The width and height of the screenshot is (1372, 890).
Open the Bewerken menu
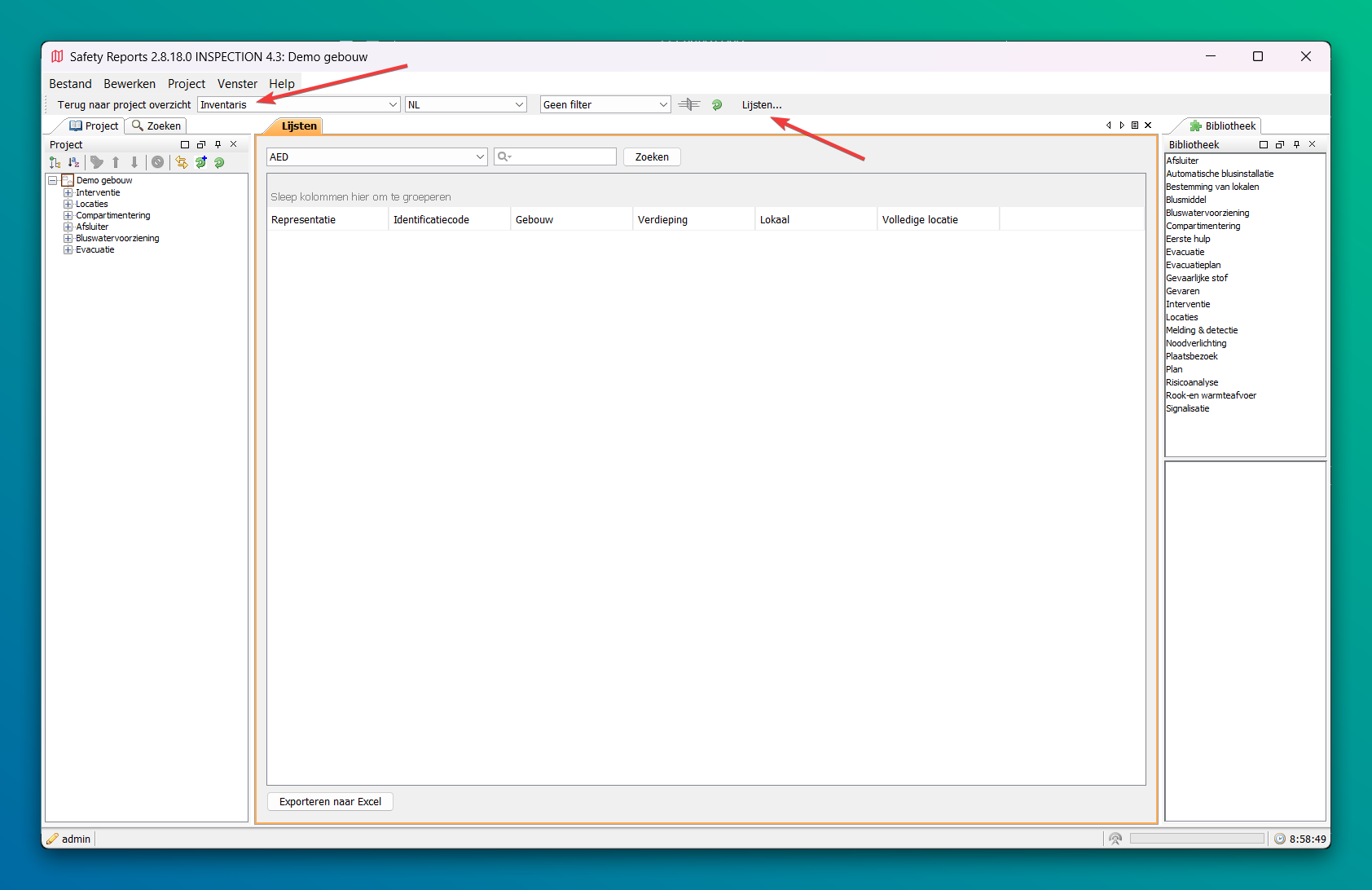point(129,84)
